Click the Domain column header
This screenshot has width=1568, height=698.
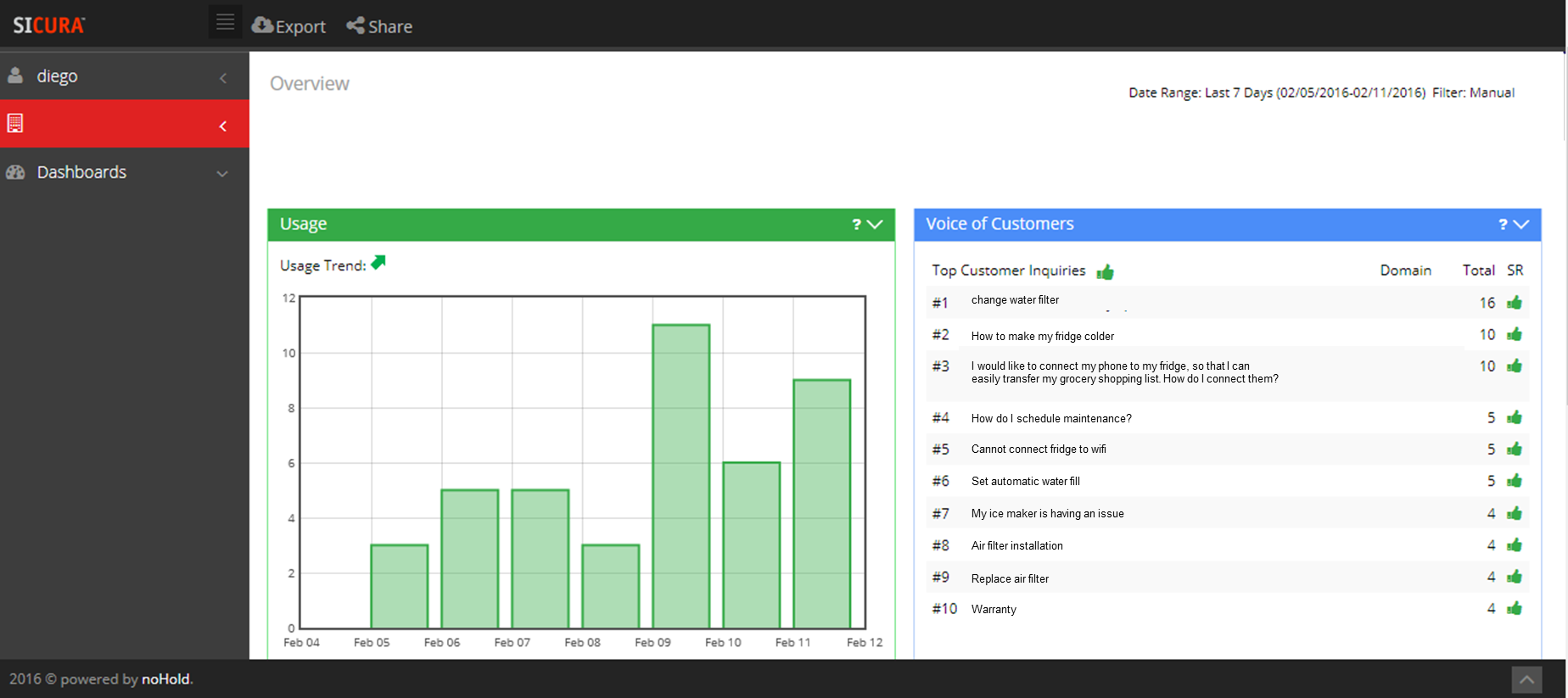(1405, 271)
